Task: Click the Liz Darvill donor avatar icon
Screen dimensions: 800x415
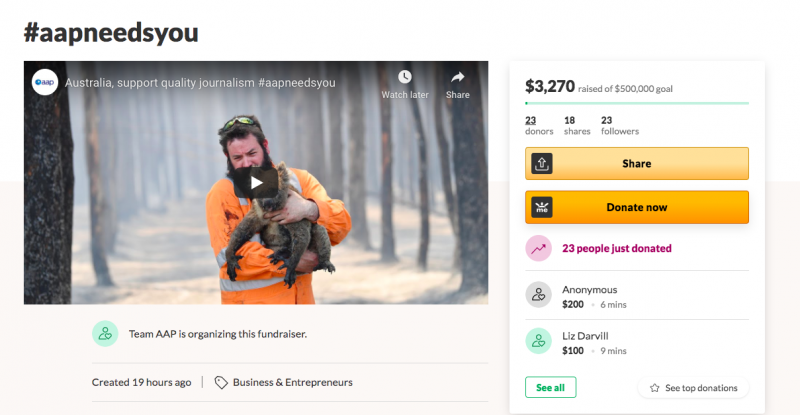Action: 539,342
